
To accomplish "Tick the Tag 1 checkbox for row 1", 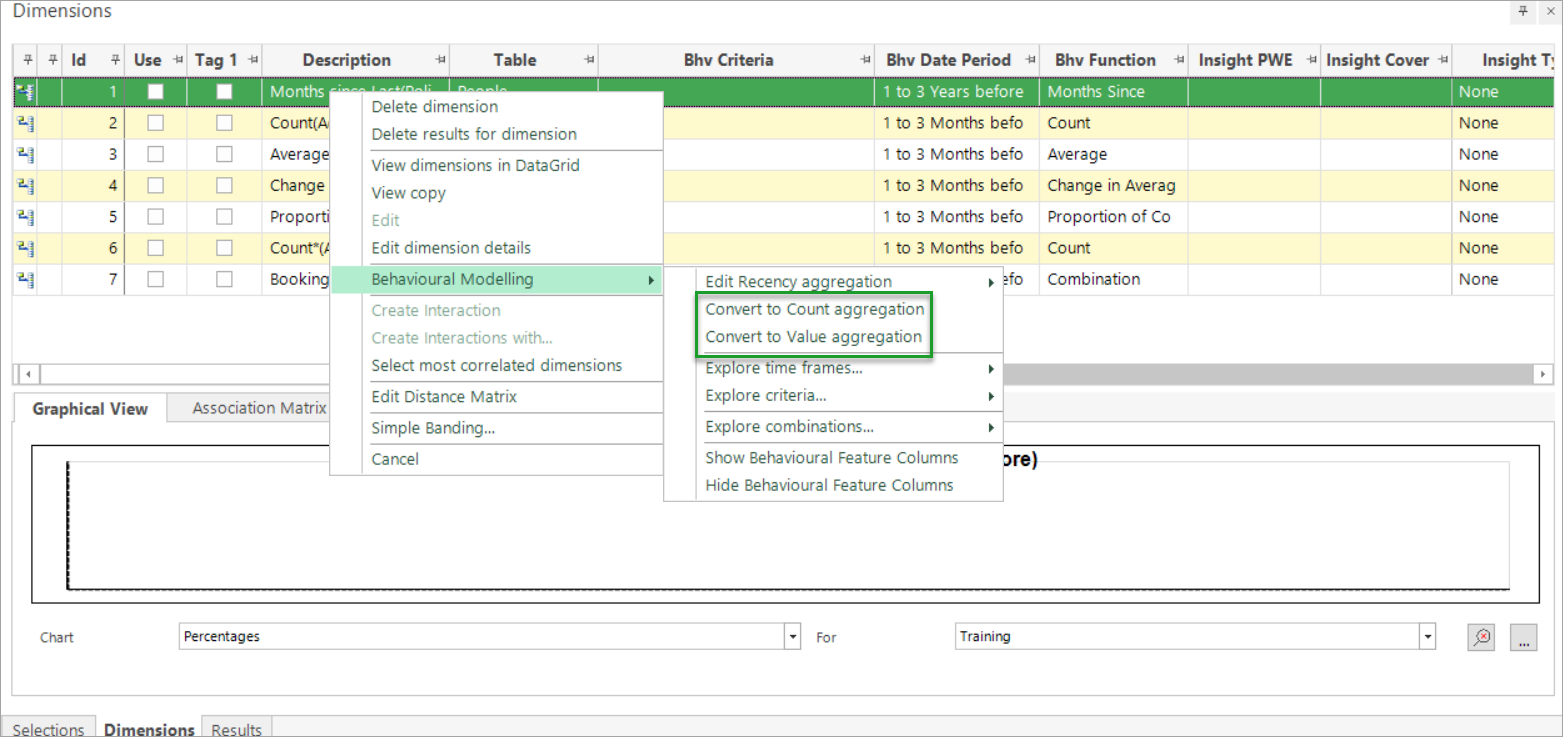I will coord(225,92).
